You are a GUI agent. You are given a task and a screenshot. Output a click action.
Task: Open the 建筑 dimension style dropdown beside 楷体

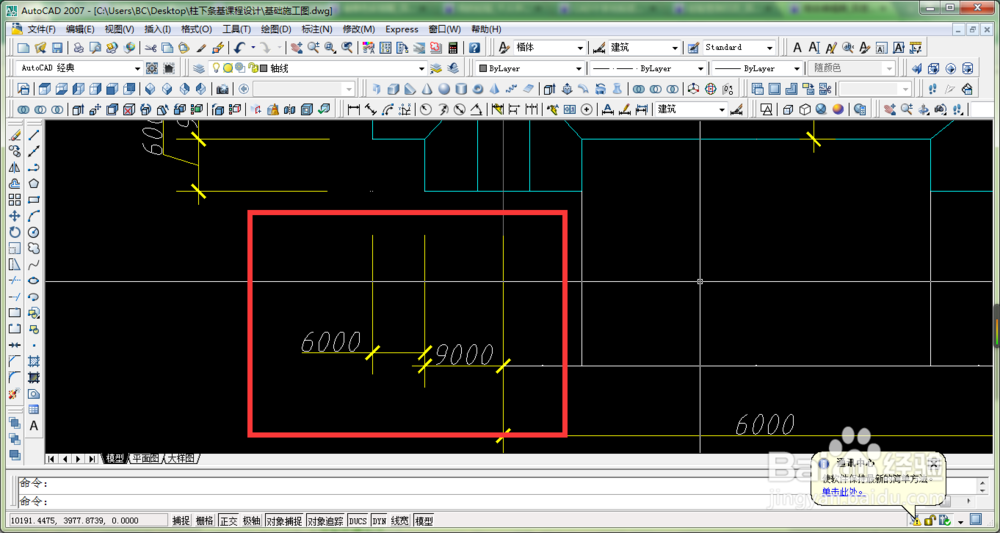coord(676,48)
